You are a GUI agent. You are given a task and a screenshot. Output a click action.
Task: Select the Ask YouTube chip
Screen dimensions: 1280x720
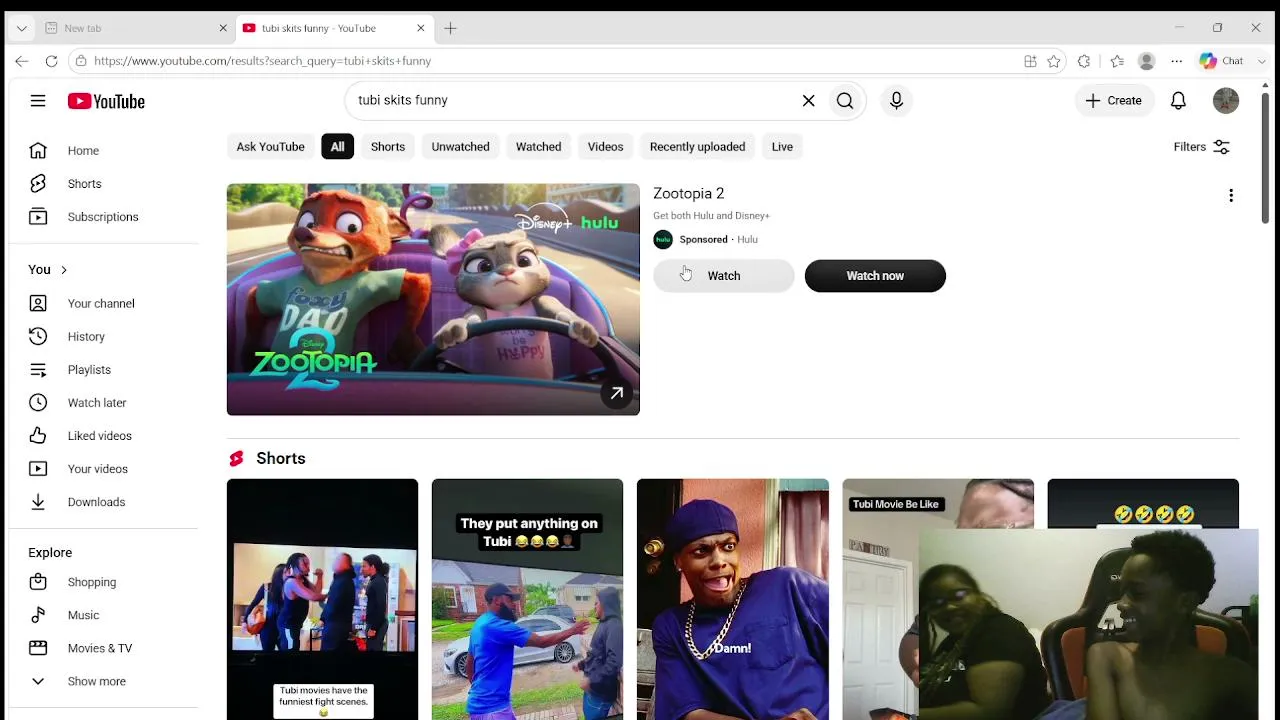[270, 147]
